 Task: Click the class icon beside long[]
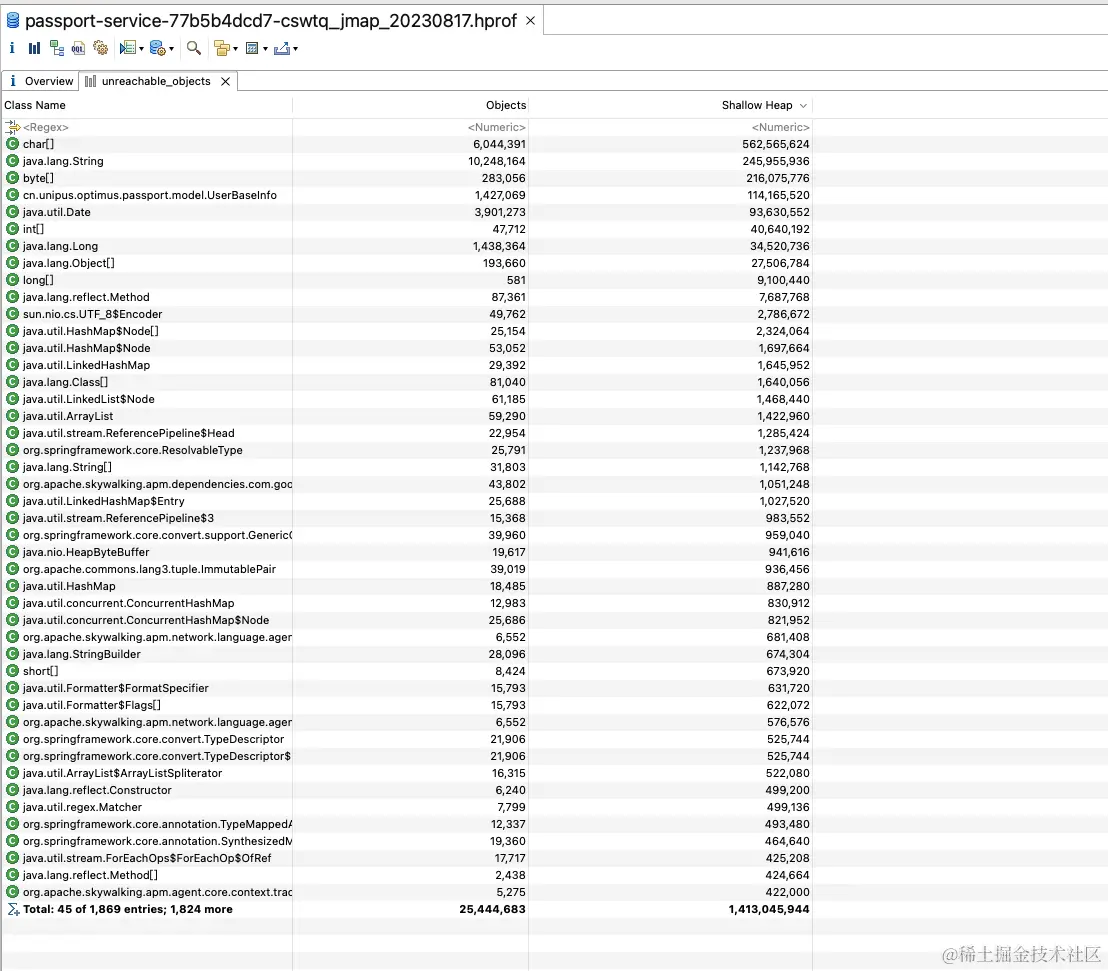click(x=12, y=280)
